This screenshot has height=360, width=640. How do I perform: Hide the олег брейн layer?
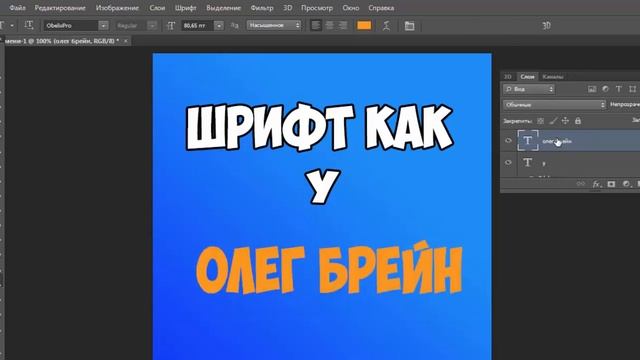[508, 141]
